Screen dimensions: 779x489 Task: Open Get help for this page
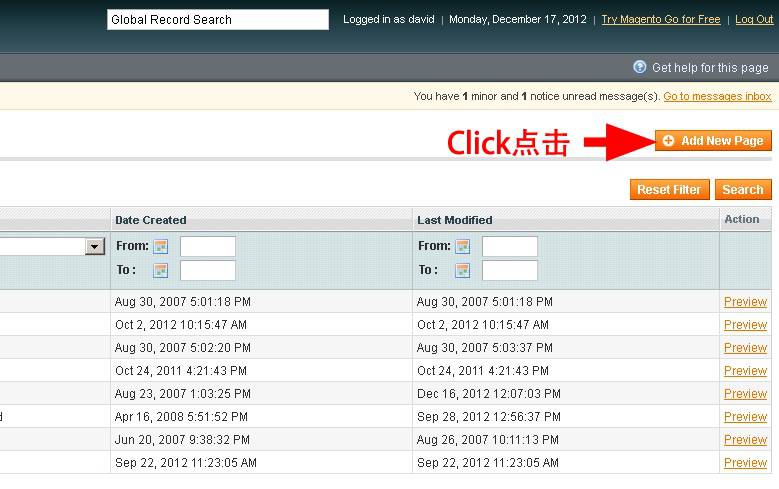[x=710, y=68]
